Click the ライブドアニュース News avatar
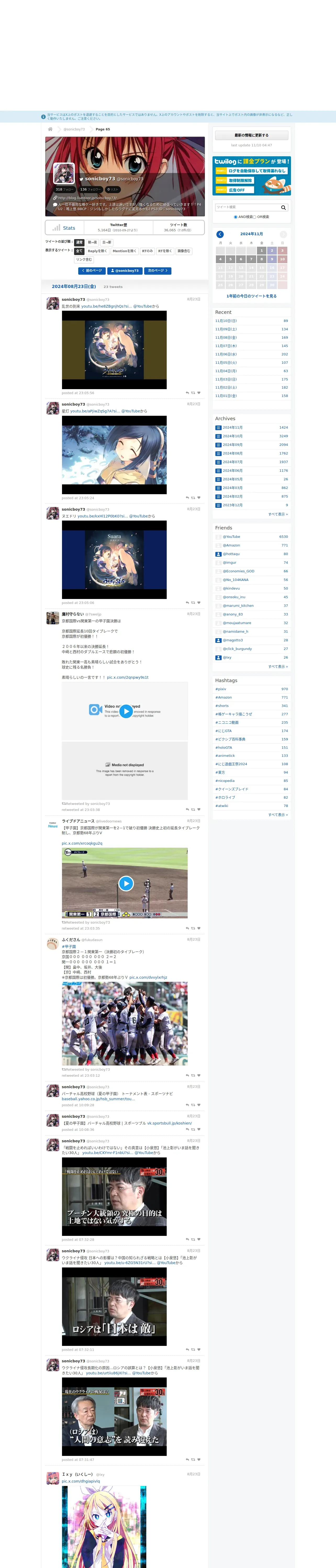This screenshot has width=336, height=1568. (53, 825)
